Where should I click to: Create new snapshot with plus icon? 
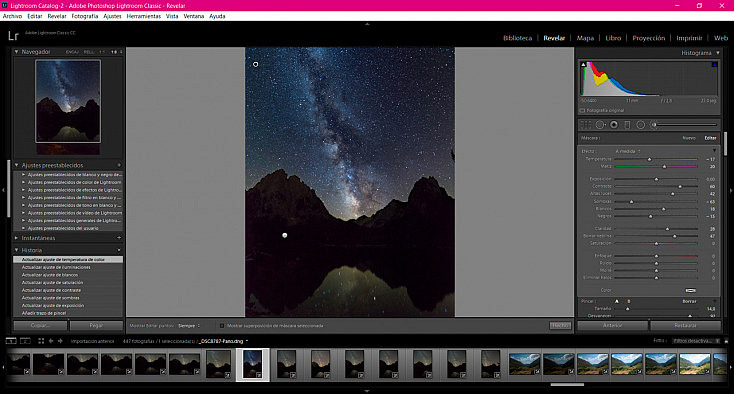pos(119,238)
